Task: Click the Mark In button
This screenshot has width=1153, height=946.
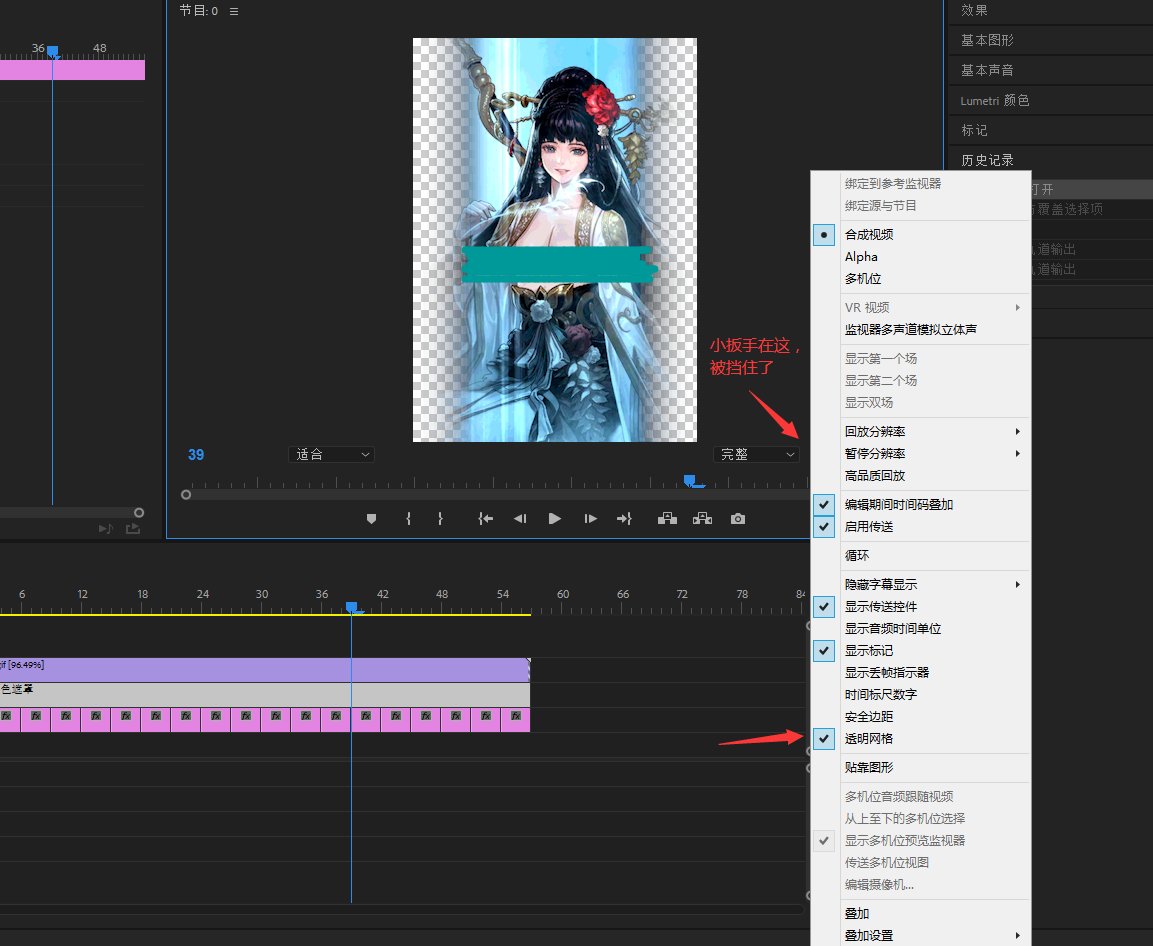Action: point(408,519)
